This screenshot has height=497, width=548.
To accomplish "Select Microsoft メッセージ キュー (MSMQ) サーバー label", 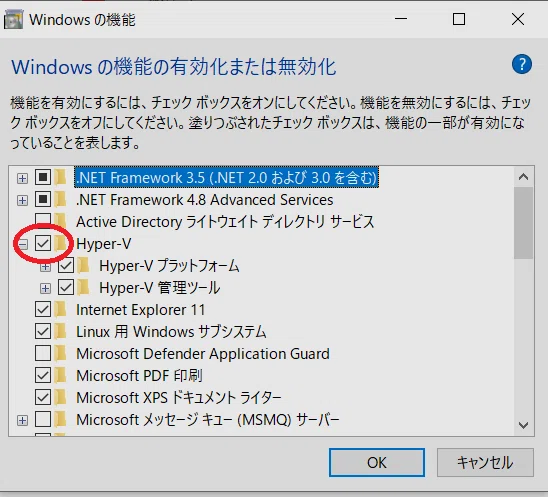I will (208, 419).
